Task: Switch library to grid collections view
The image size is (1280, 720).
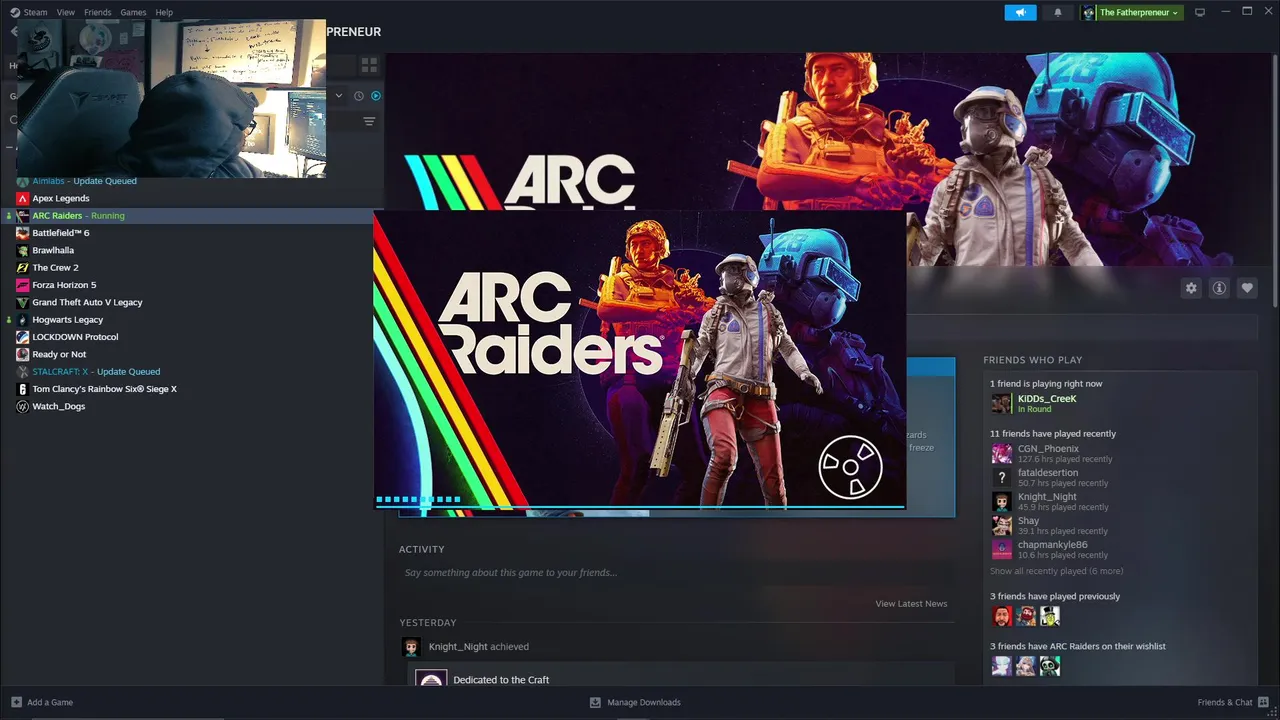Action: click(369, 65)
